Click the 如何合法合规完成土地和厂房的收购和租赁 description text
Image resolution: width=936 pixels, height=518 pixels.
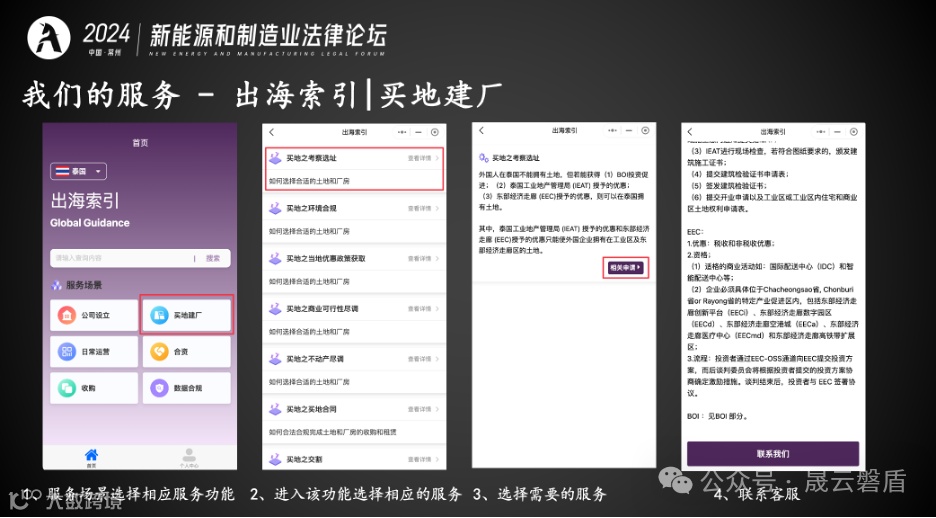pyautogui.click(x=332, y=431)
